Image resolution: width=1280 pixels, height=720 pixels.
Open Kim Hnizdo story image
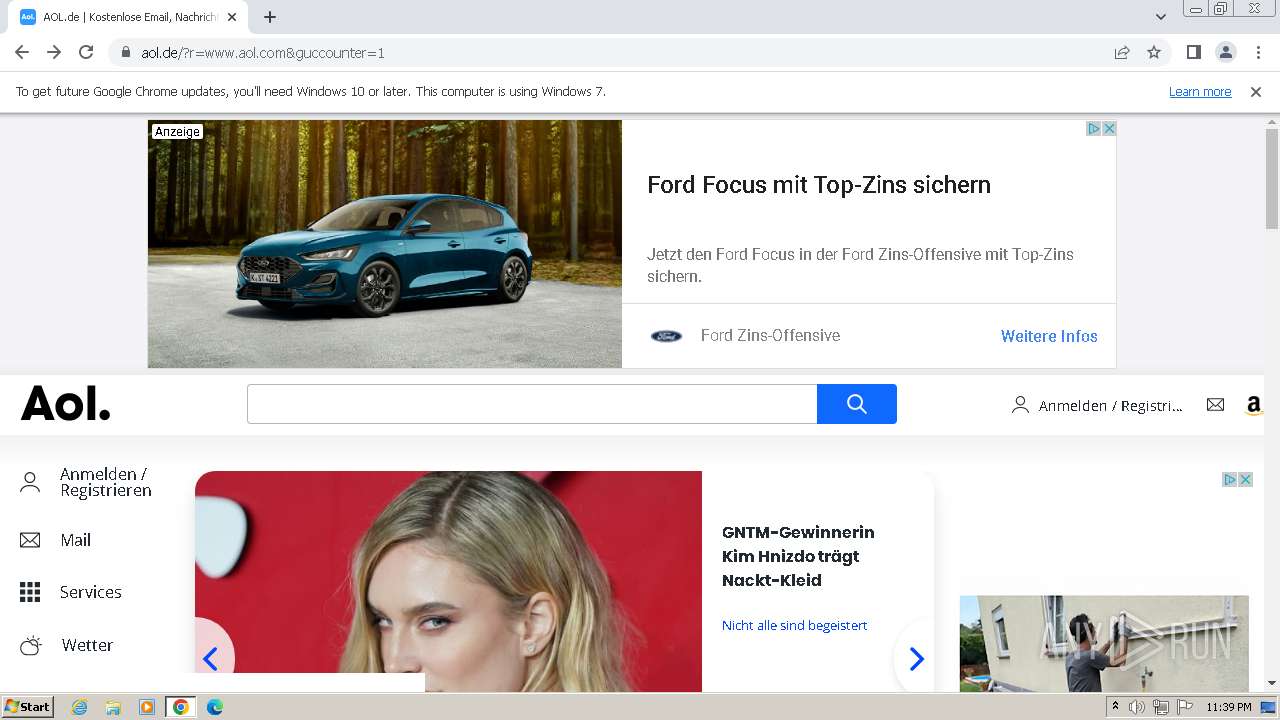(x=448, y=581)
